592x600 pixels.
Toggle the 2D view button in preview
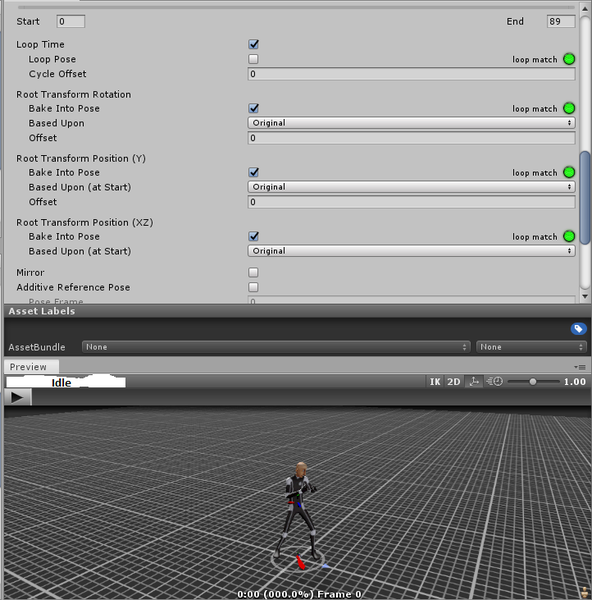click(x=453, y=382)
